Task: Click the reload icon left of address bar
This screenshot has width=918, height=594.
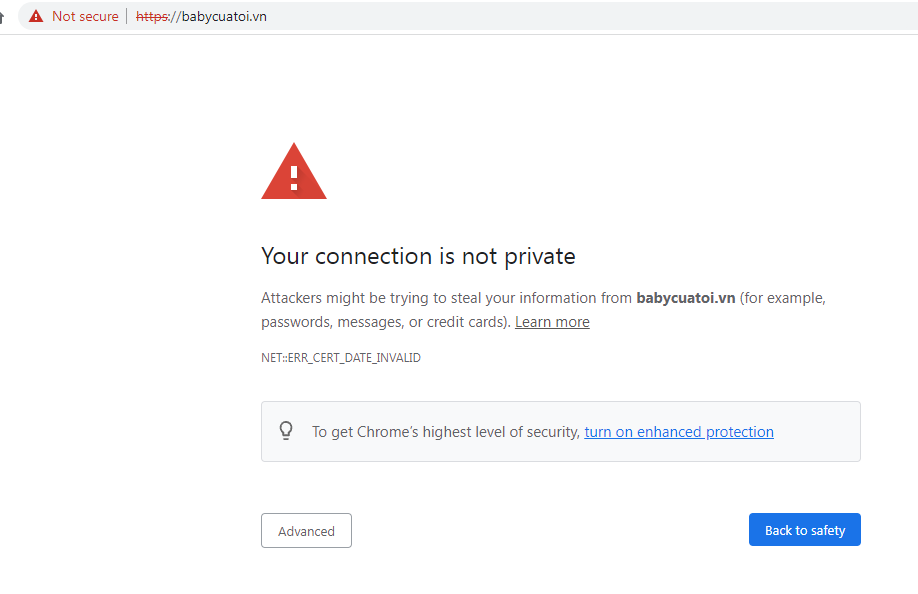Action: [3, 16]
